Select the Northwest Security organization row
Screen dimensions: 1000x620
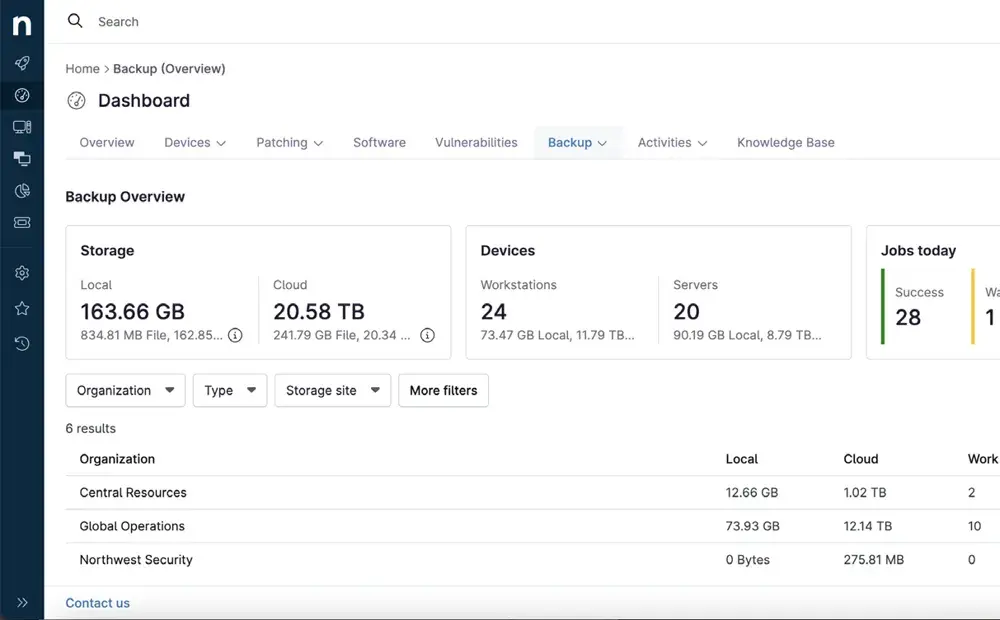click(533, 560)
